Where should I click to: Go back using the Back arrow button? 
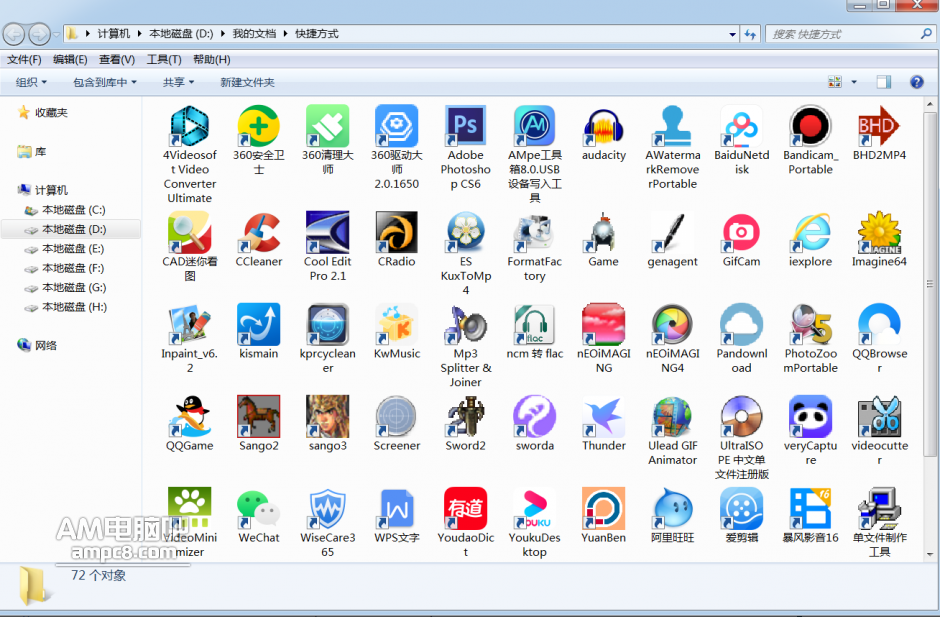(x=14, y=34)
